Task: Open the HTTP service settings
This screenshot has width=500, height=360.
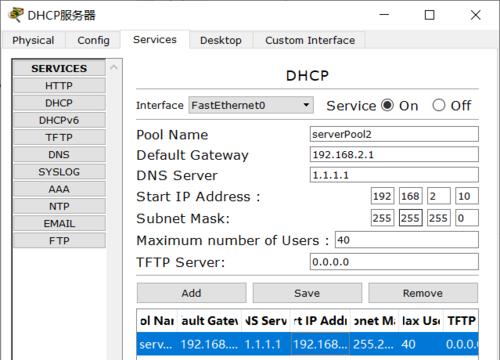Action: coord(59,86)
